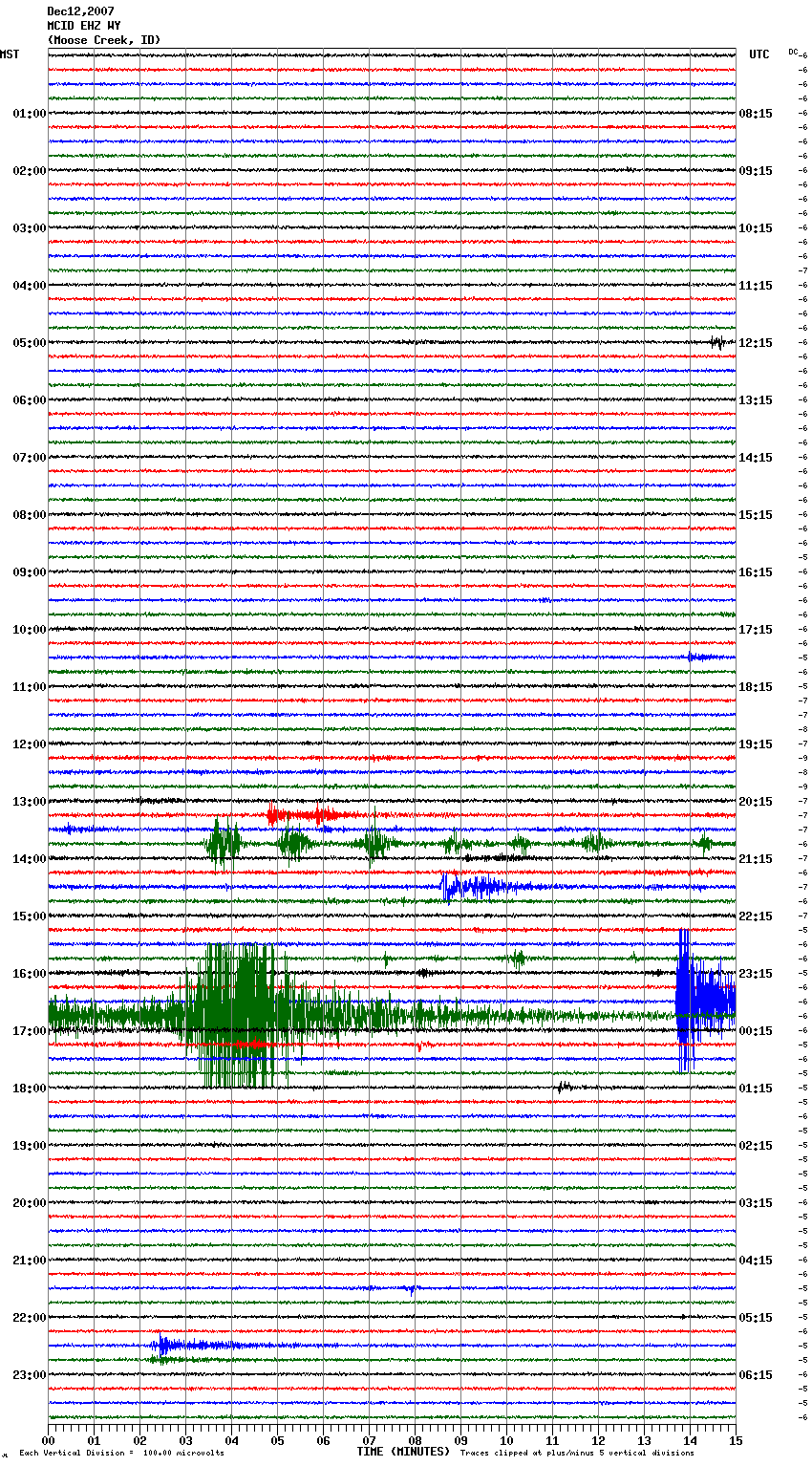Click the UTC timezone label
812x1466 pixels.
[759, 54]
